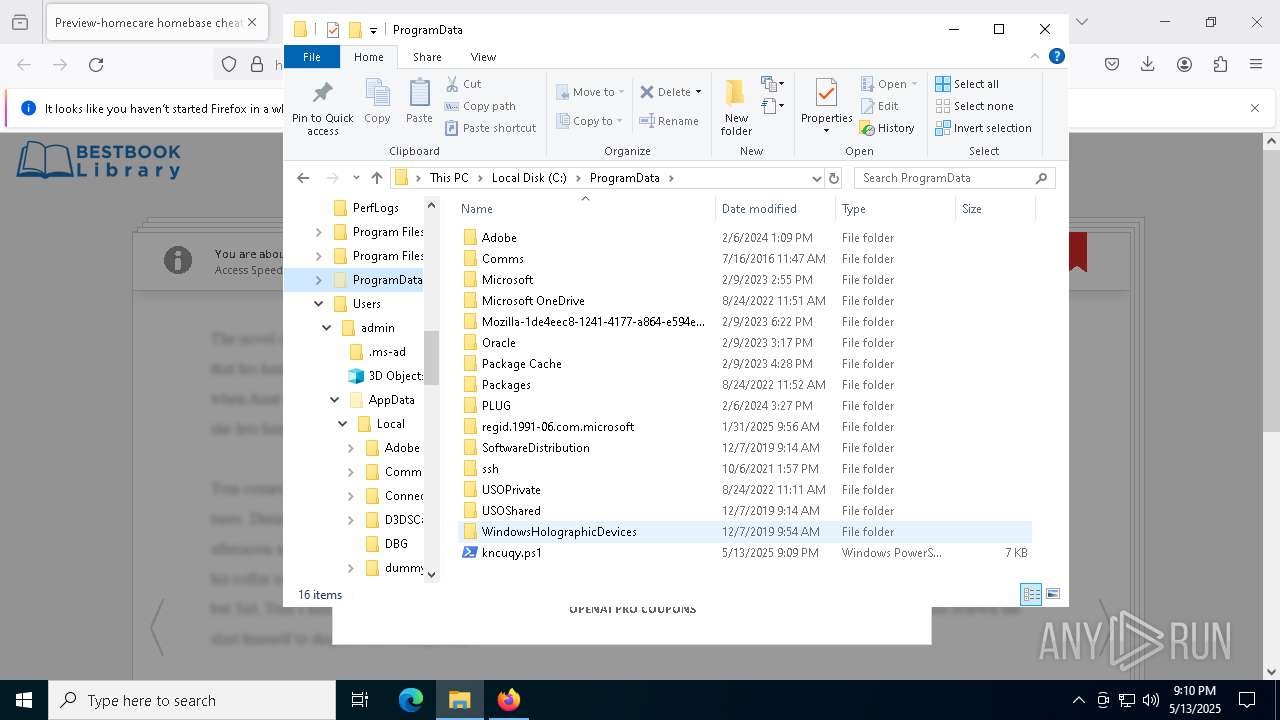This screenshot has width=1280, height=720.
Task: Go back with Explorer's back arrow
Action: point(303,178)
